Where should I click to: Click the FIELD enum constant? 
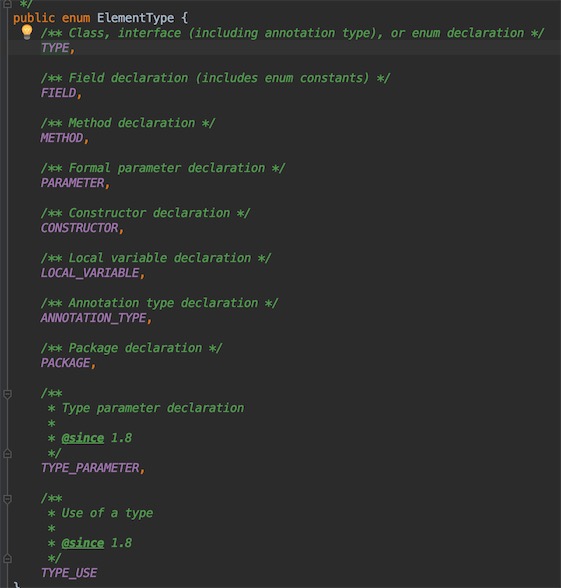pos(58,93)
